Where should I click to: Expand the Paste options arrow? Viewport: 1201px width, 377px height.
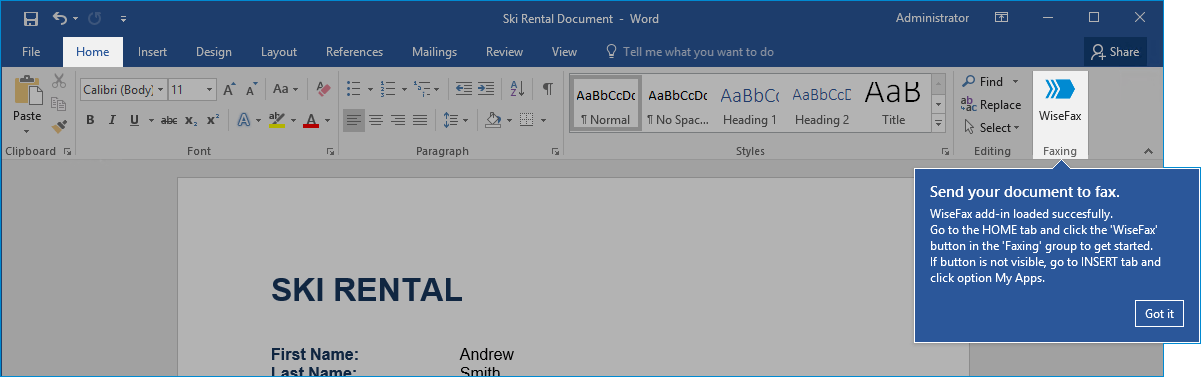tap(27, 131)
